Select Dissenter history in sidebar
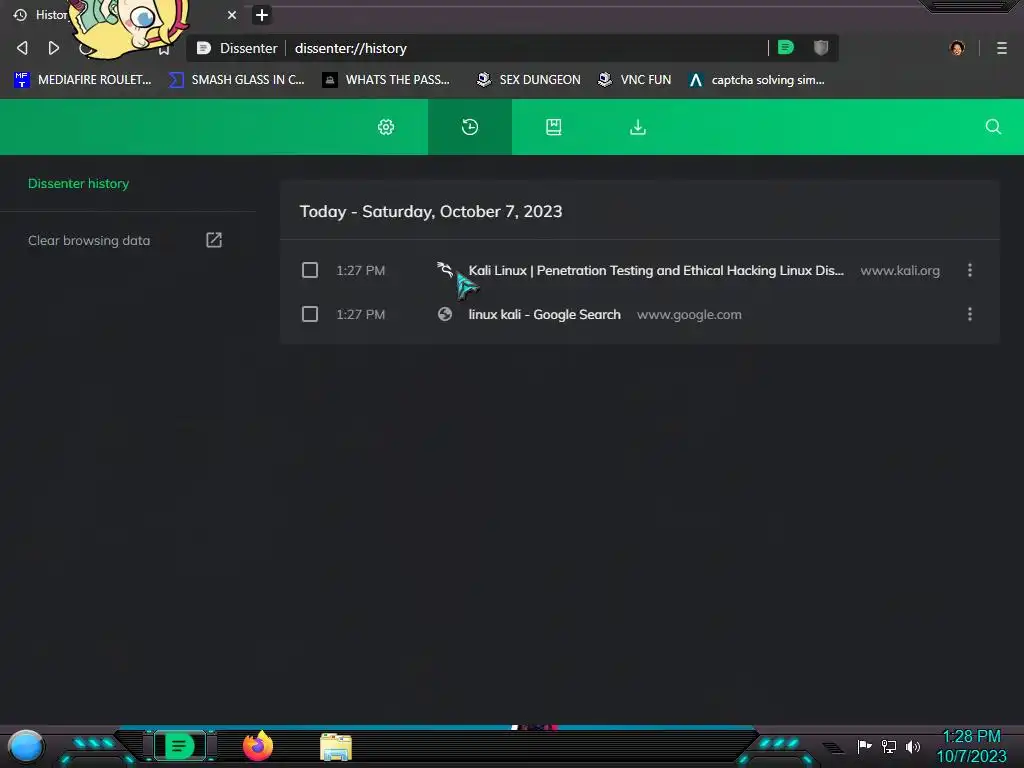 click(78, 184)
